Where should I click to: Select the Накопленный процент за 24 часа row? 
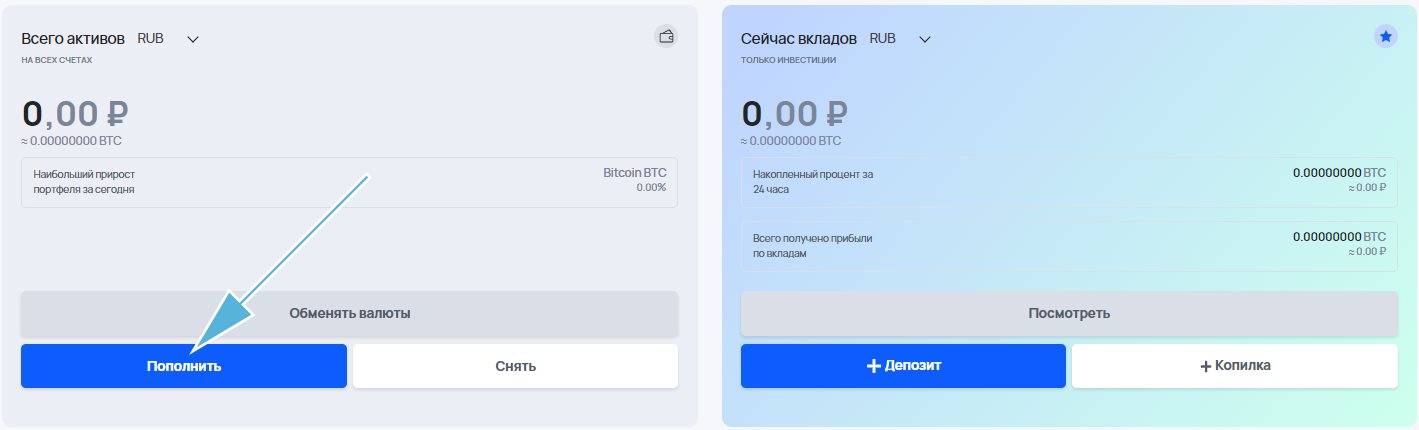pos(1069,181)
